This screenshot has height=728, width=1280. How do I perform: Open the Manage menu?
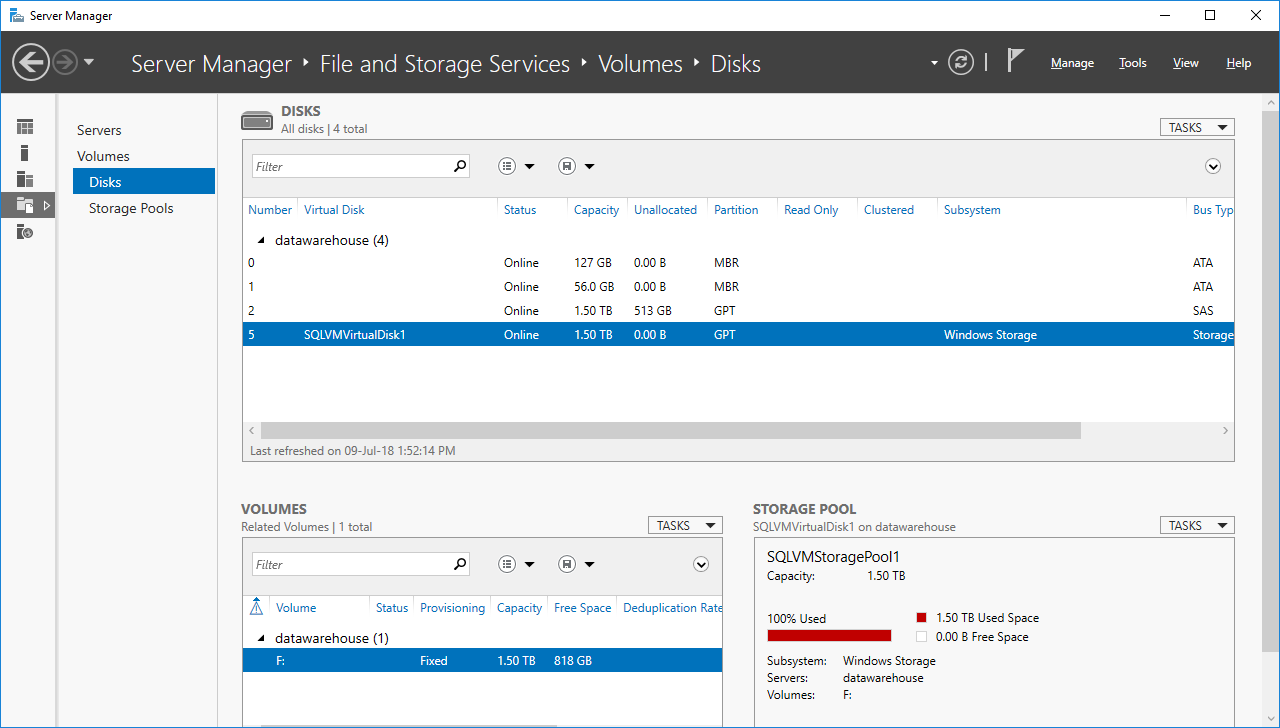click(x=1072, y=63)
